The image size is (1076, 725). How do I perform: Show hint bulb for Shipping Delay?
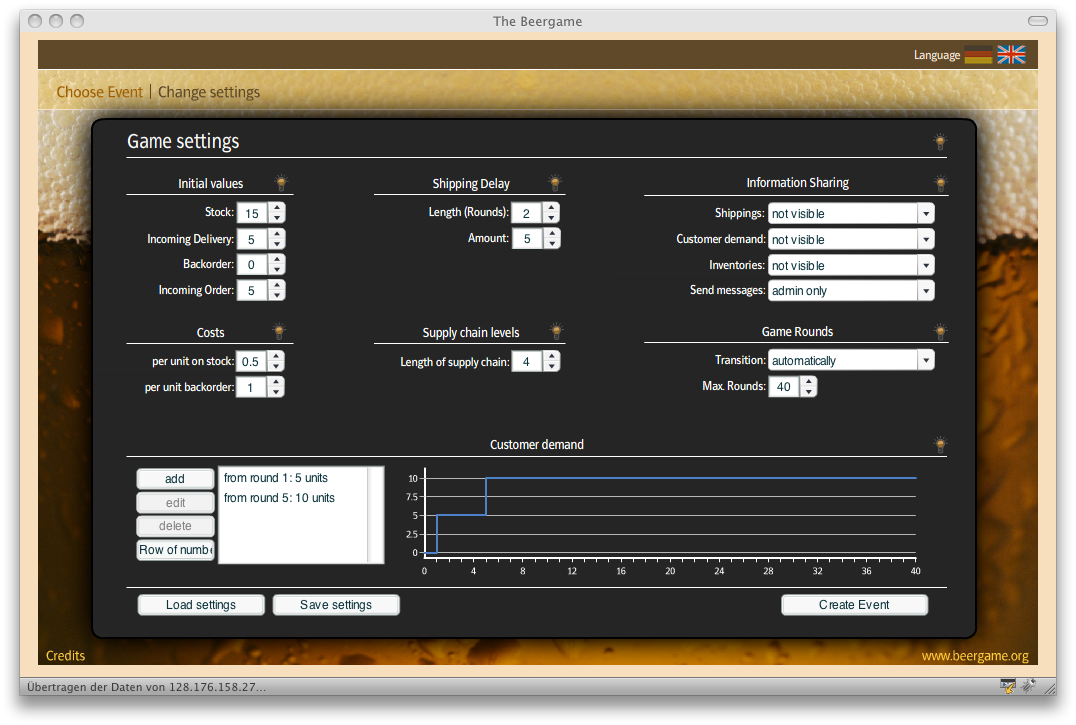pyautogui.click(x=555, y=182)
